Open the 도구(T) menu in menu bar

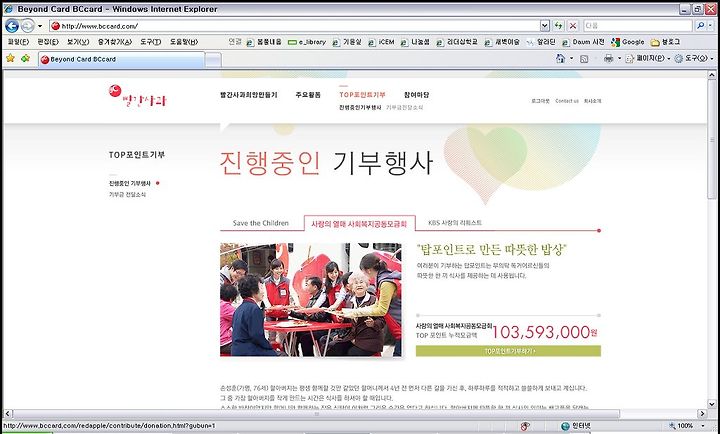point(151,42)
